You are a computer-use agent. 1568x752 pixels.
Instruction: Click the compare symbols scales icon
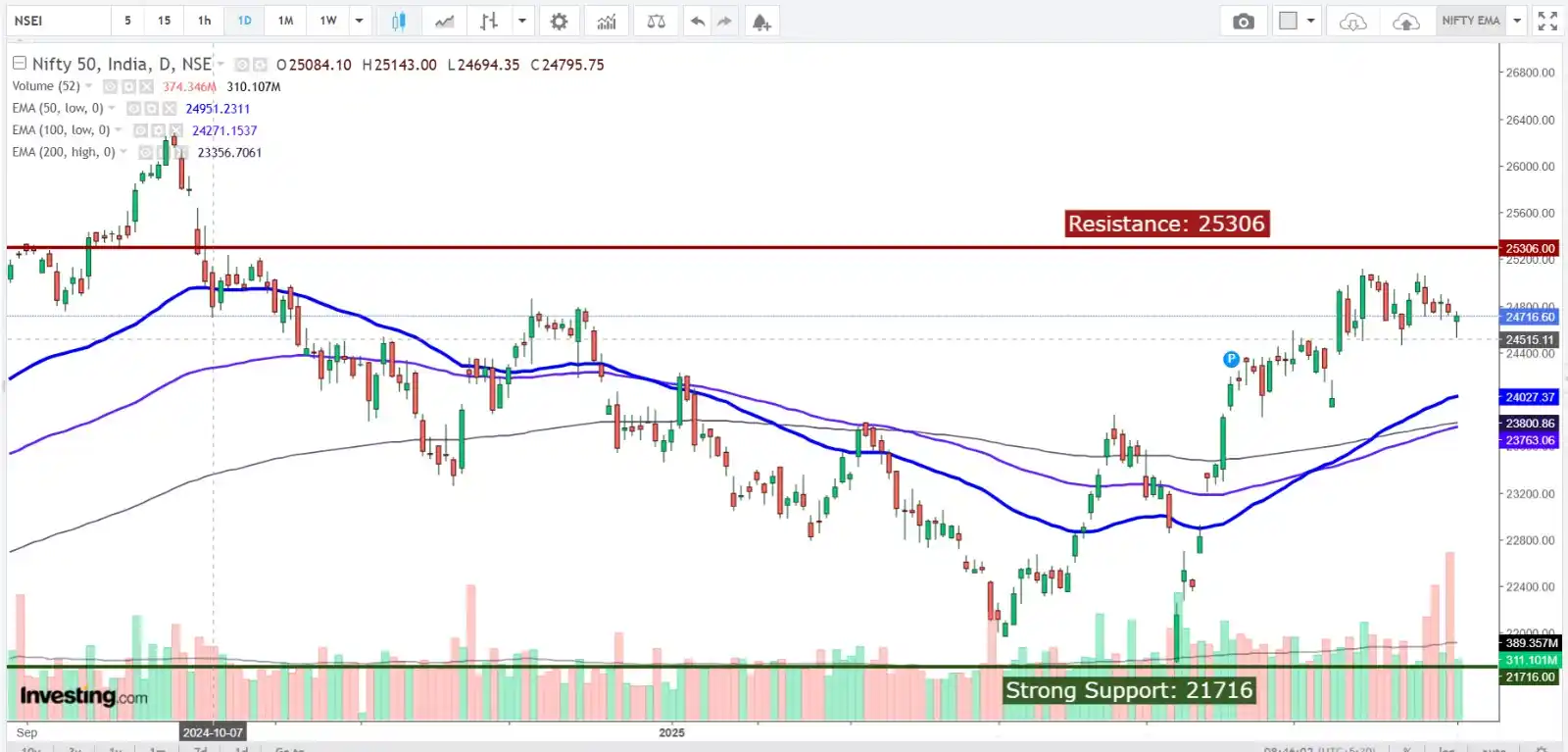click(x=656, y=21)
